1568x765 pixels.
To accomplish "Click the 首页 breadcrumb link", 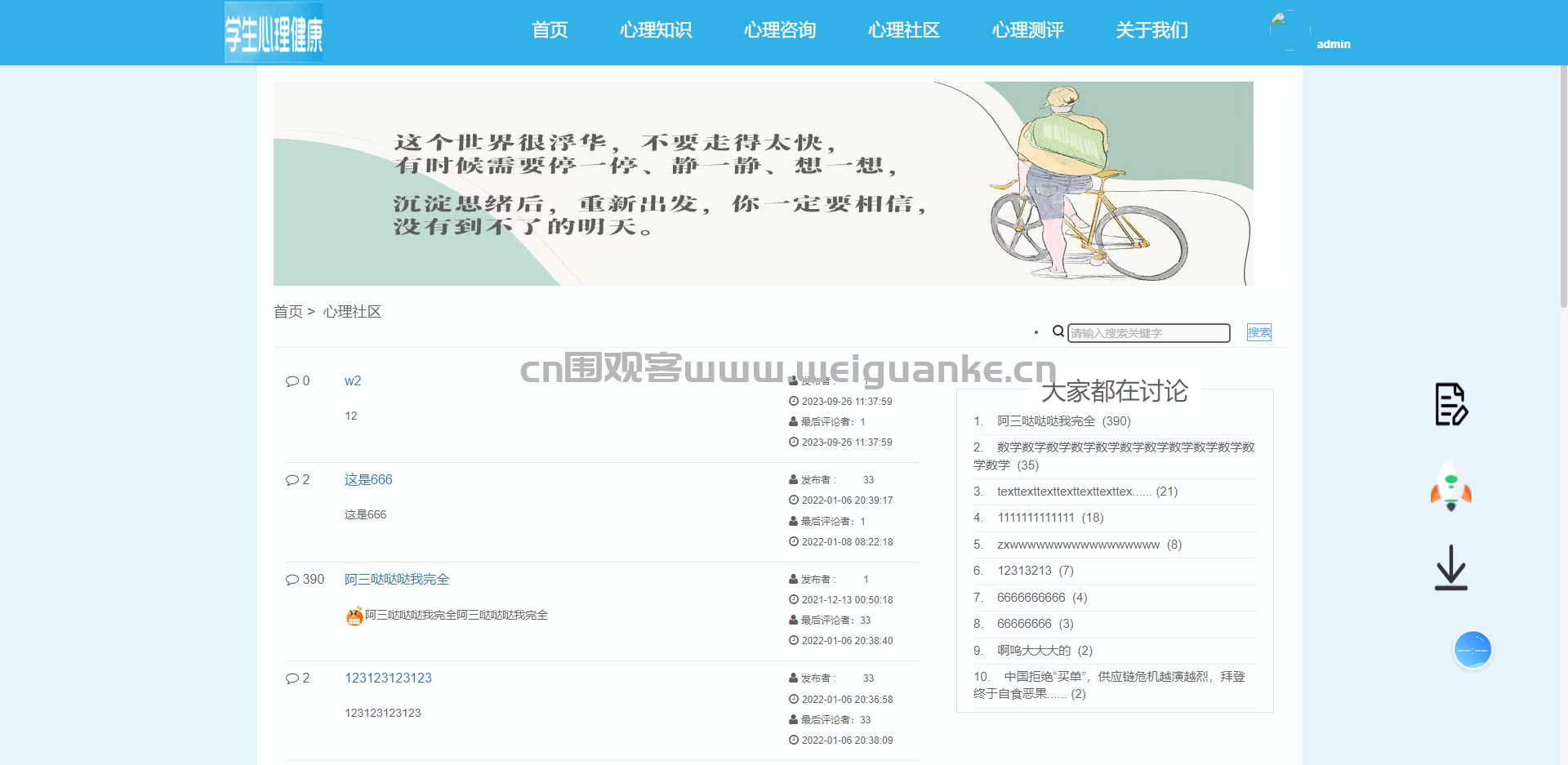I will coord(287,312).
